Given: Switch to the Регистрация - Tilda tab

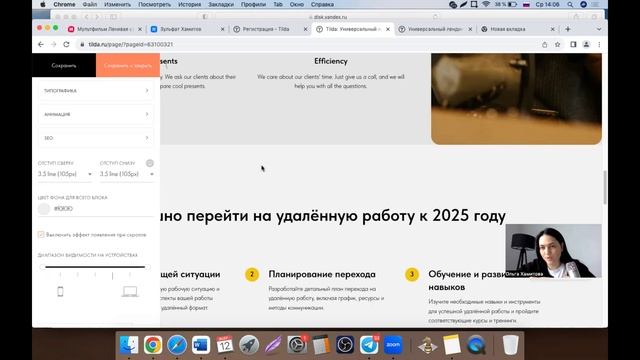Looking at the screenshot, I should [x=267, y=29].
